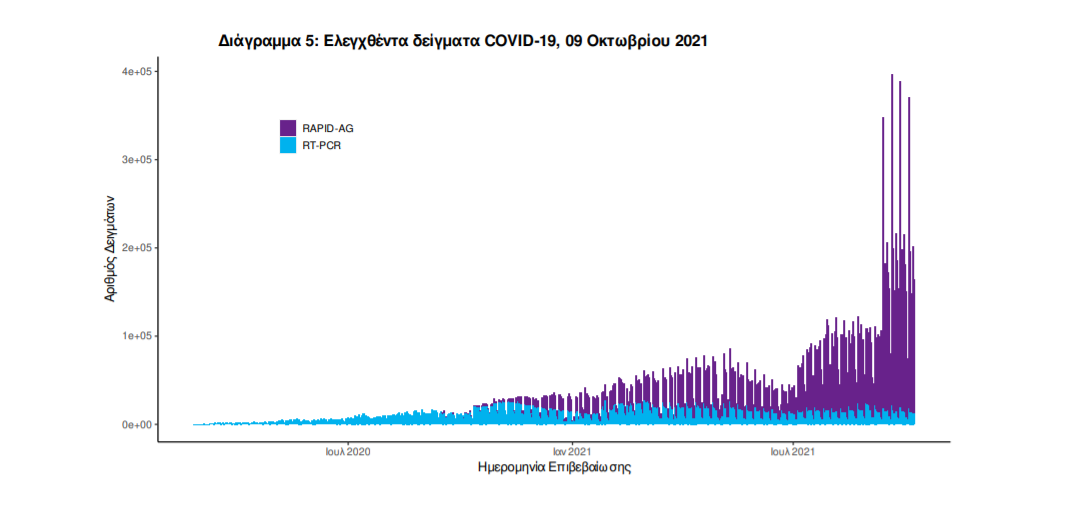The image size is (1074, 508).
Task: Click the 4e+05 y-axis tick label
Action: (x=137, y=72)
